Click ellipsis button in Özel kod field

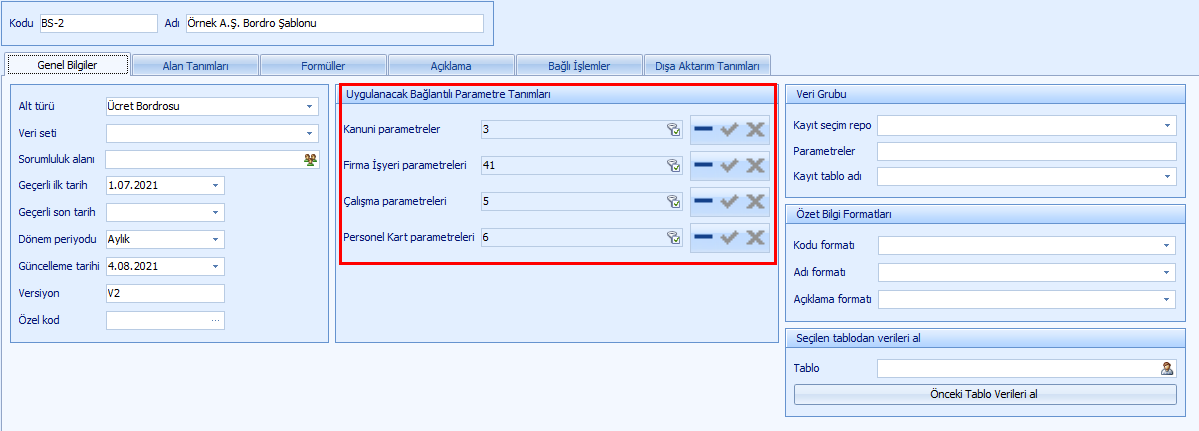coord(215,321)
